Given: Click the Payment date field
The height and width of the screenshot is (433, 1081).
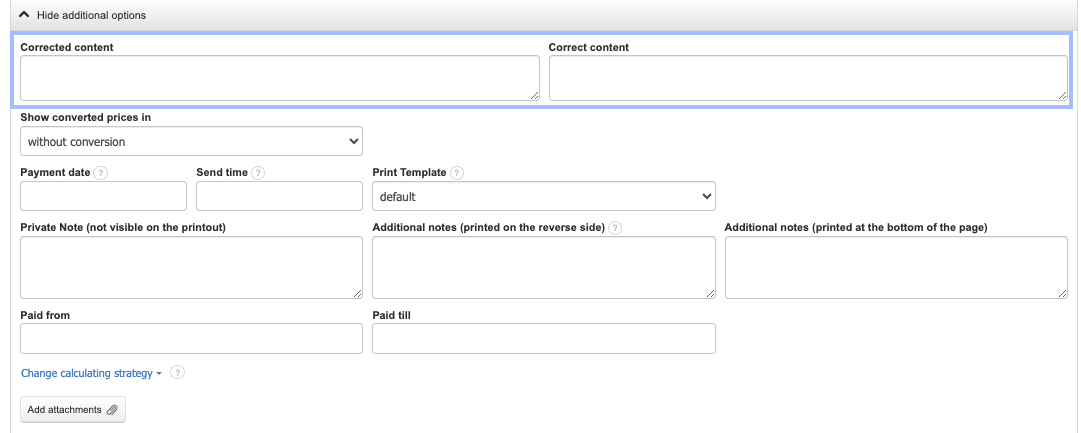Looking at the screenshot, I should coord(103,196).
